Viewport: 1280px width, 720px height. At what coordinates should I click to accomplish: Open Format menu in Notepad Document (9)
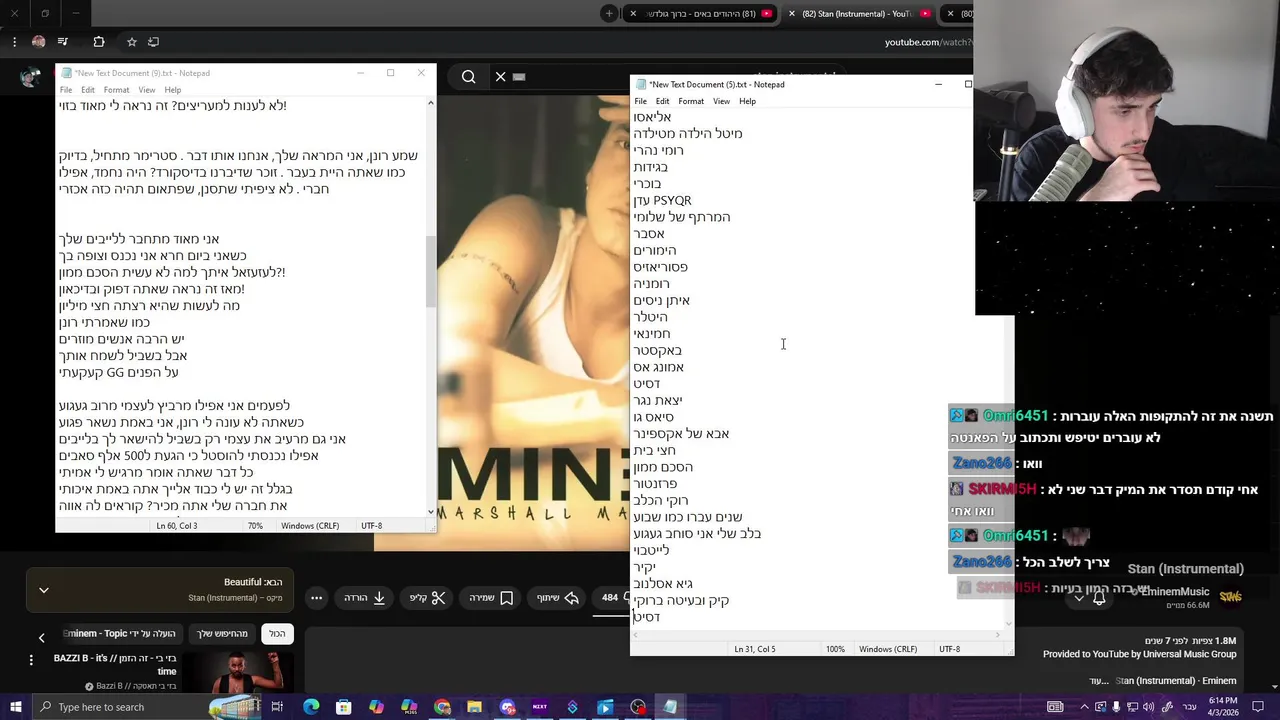(117, 90)
